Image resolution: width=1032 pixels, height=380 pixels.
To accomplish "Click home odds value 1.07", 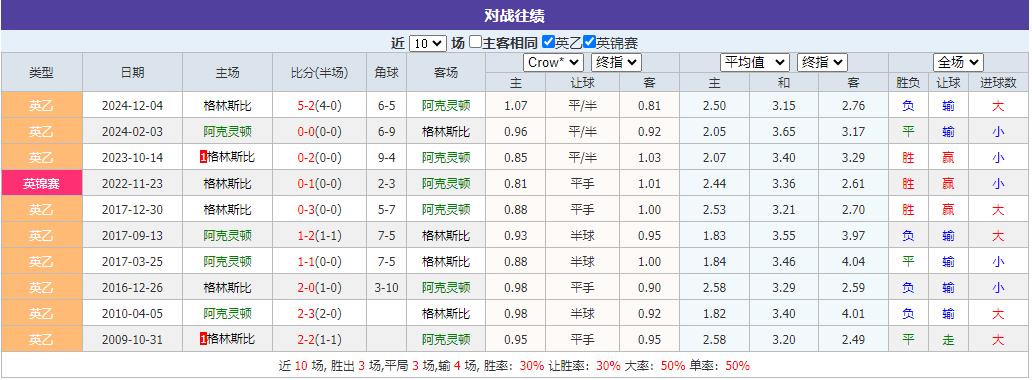I will click(x=515, y=105).
